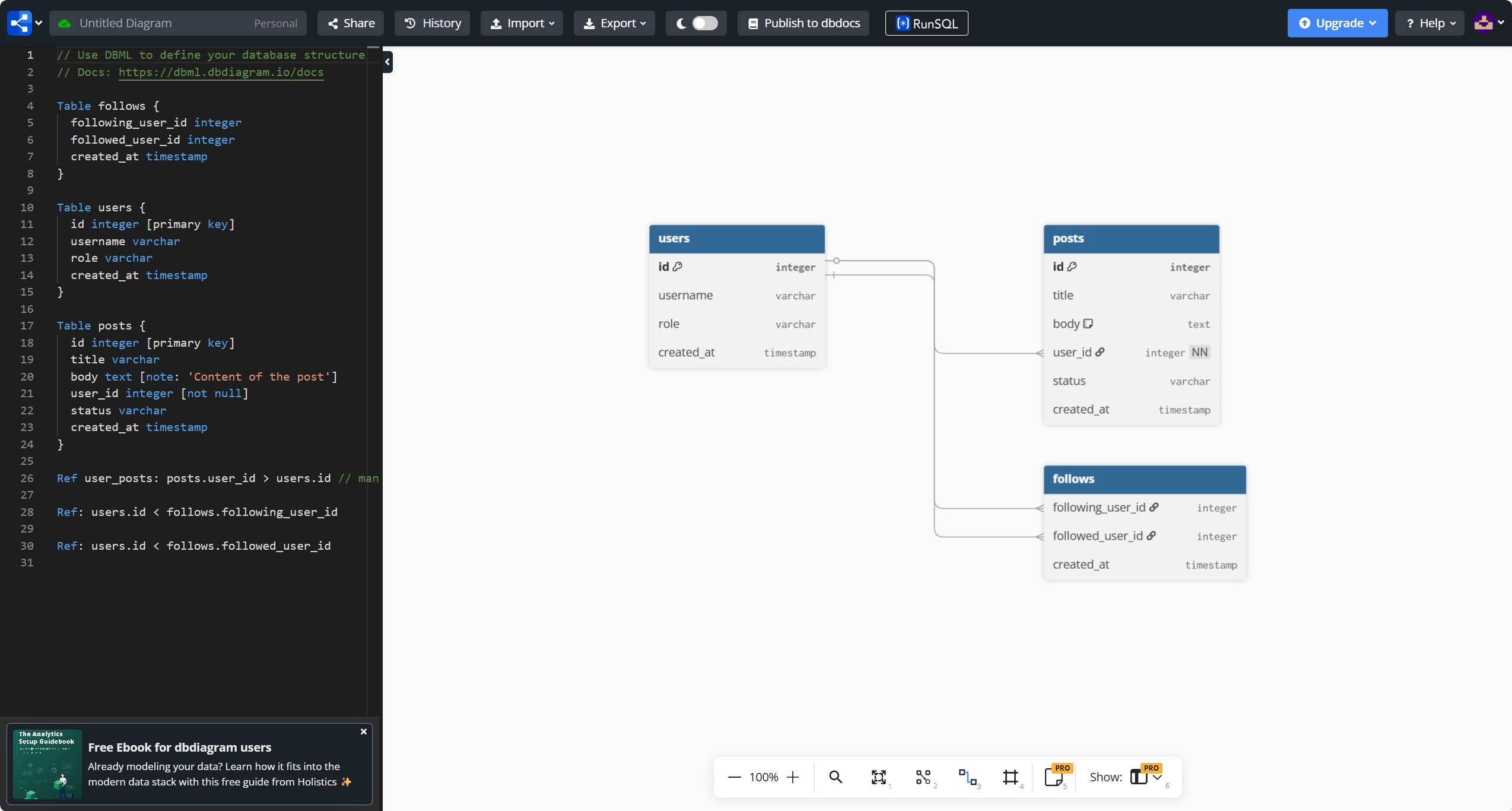This screenshot has width=1512, height=811.
Task: Open the dbdiagram logo menu
Action: tap(19, 23)
